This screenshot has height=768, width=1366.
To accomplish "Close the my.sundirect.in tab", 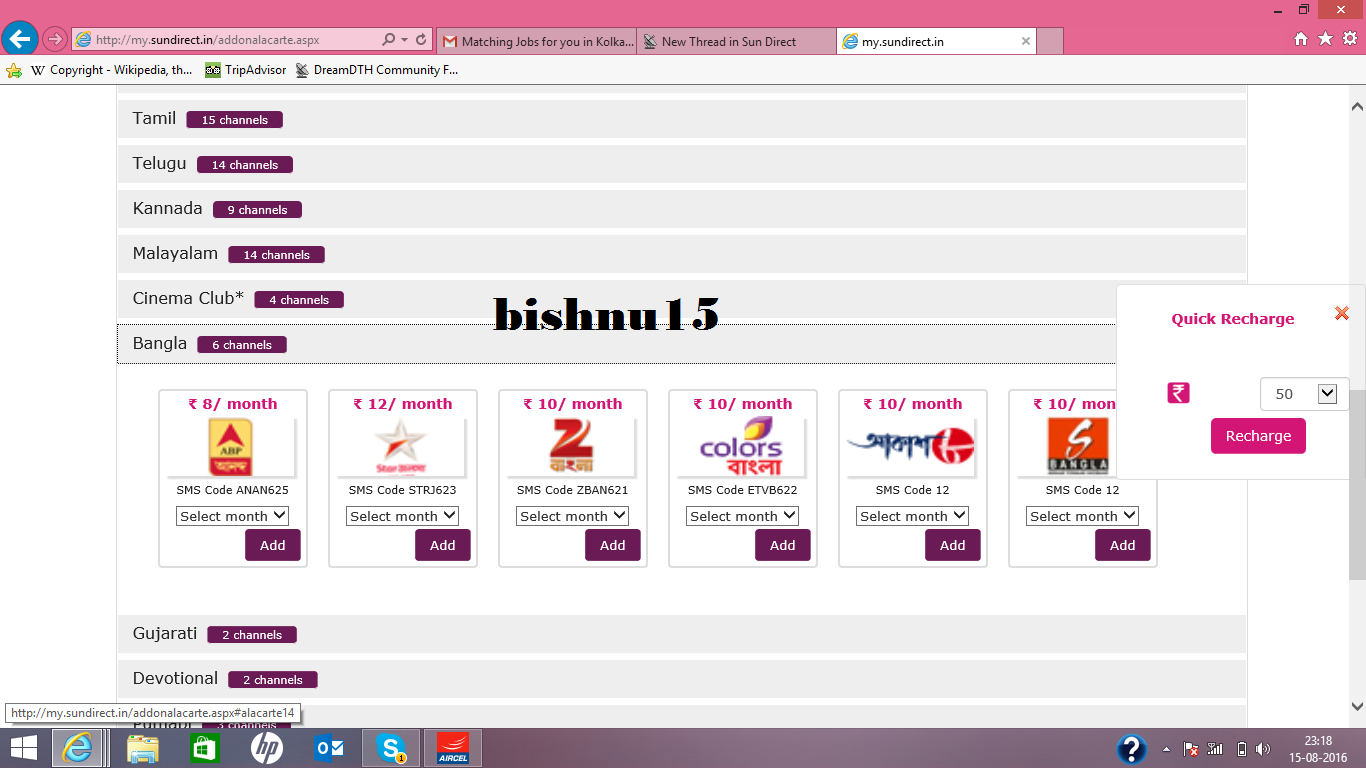I will (1025, 41).
